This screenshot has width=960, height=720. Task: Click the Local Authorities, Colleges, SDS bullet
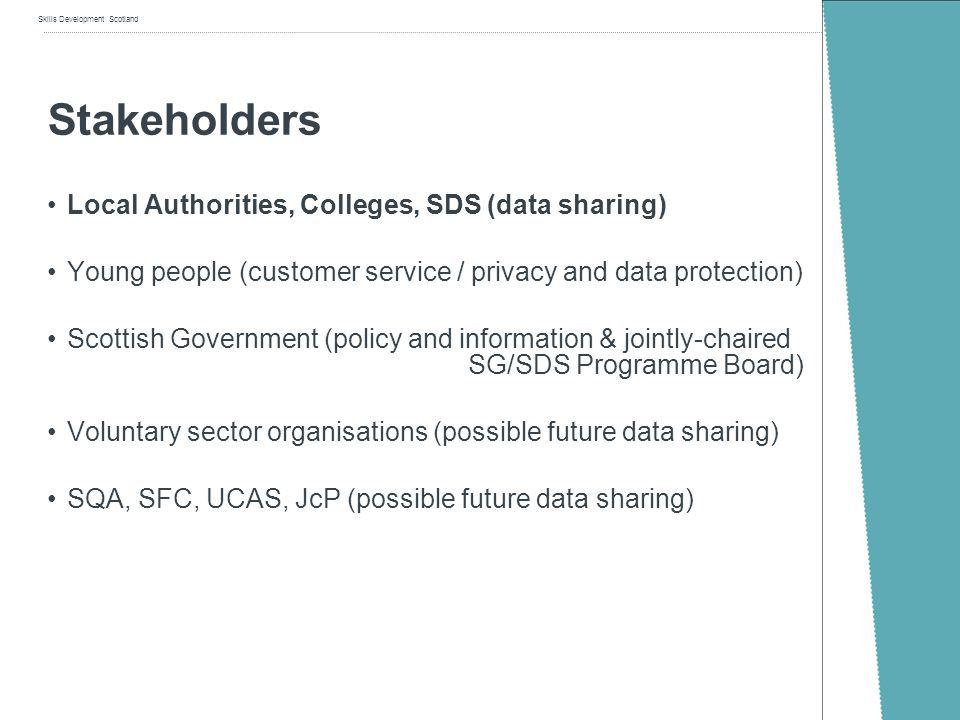tap(367, 204)
